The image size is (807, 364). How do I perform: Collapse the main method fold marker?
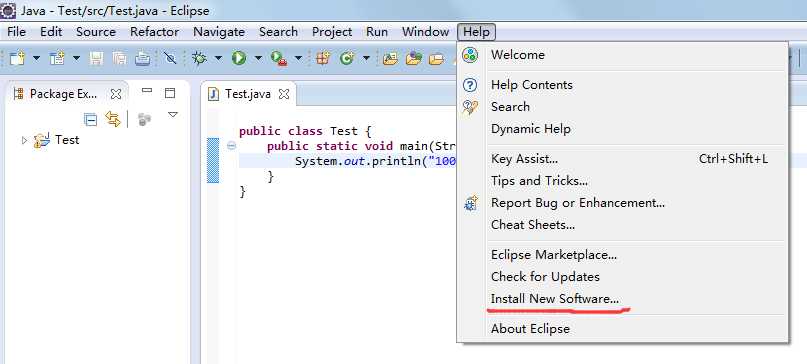(232, 146)
